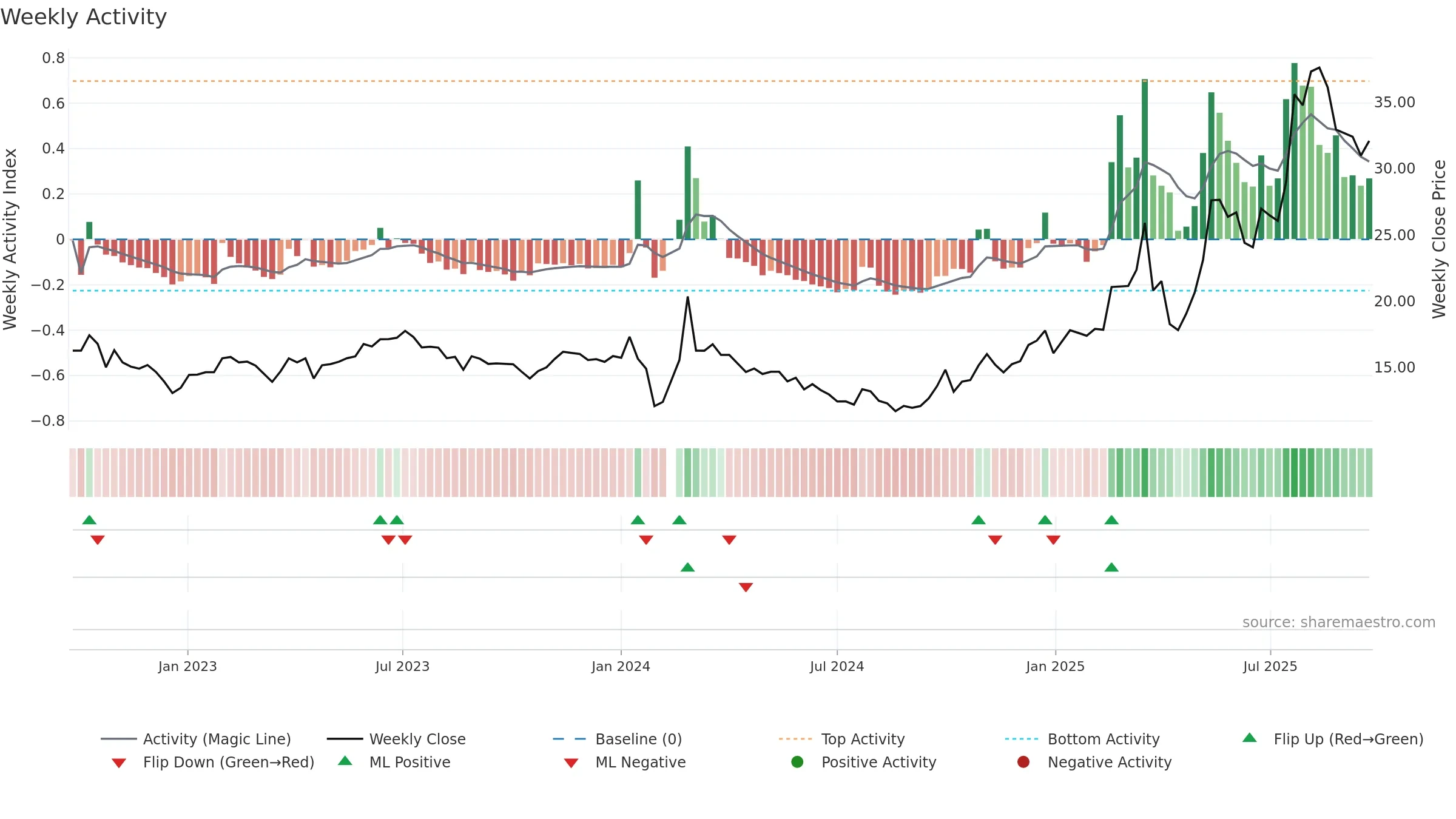Image resolution: width=1456 pixels, height=819 pixels.
Task: Click the −0.8 activity index tick label
Action: click(48, 420)
